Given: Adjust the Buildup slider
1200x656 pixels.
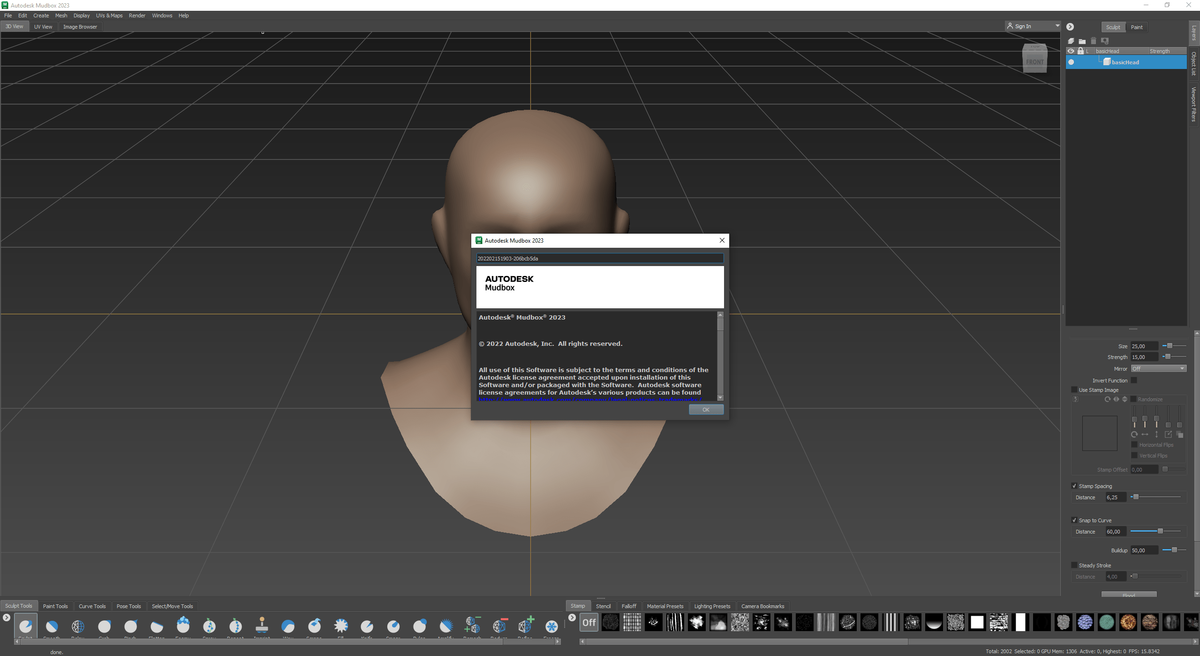Looking at the screenshot, I should click(1174, 550).
